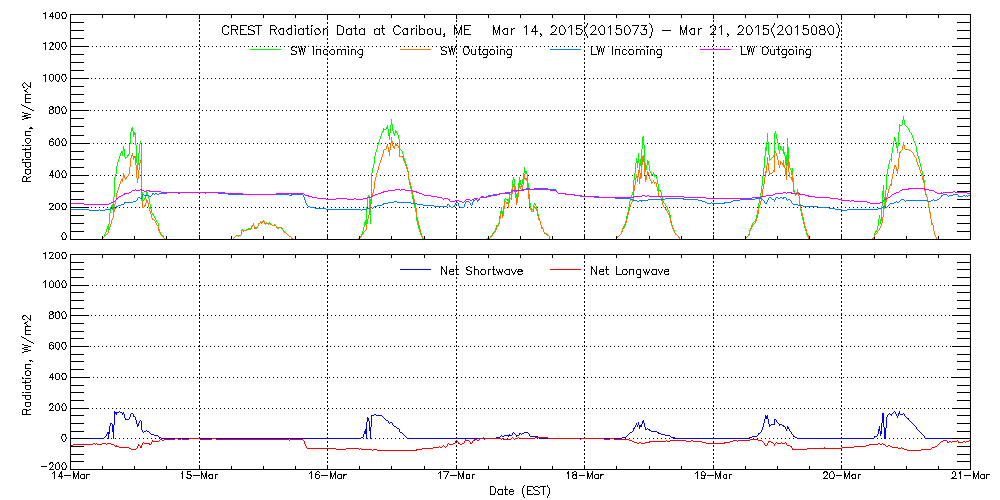This screenshot has height=500, width=1000.
Task: Click the chart title mentioning Caribou, ME
Action: pyautogui.click(x=530, y=30)
